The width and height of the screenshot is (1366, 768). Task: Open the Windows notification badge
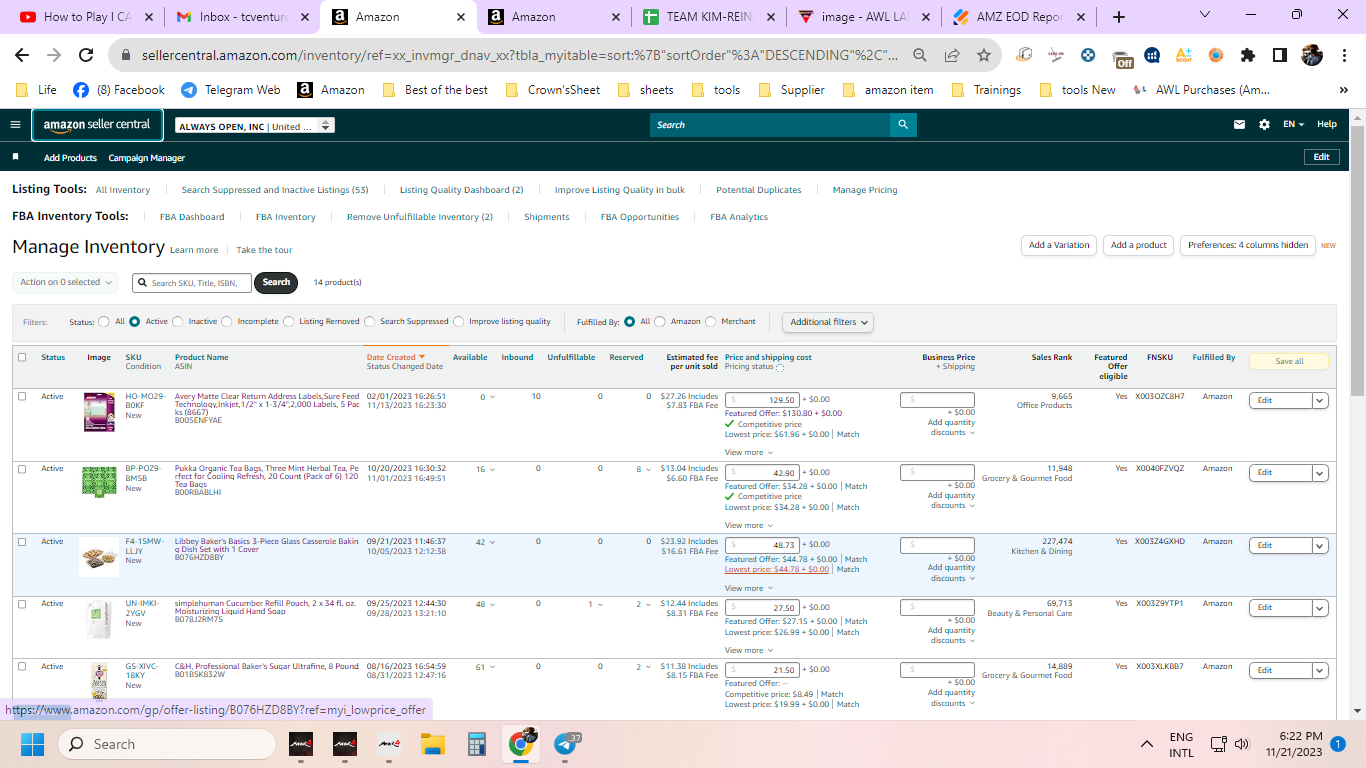pyautogui.click(x=1337, y=744)
